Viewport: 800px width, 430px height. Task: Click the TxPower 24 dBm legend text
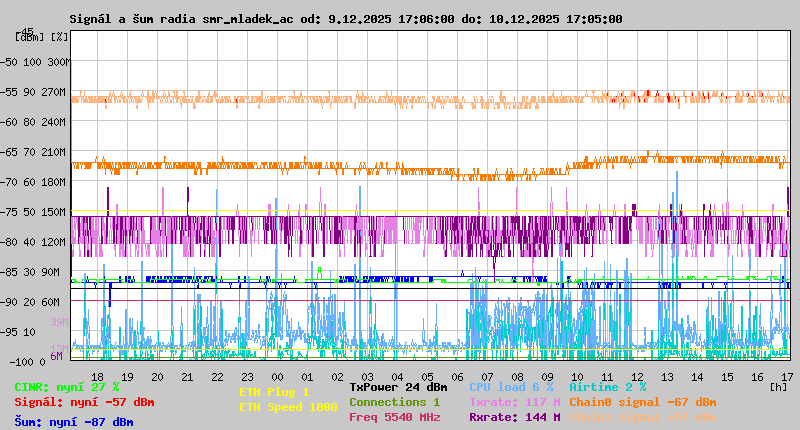click(398, 386)
